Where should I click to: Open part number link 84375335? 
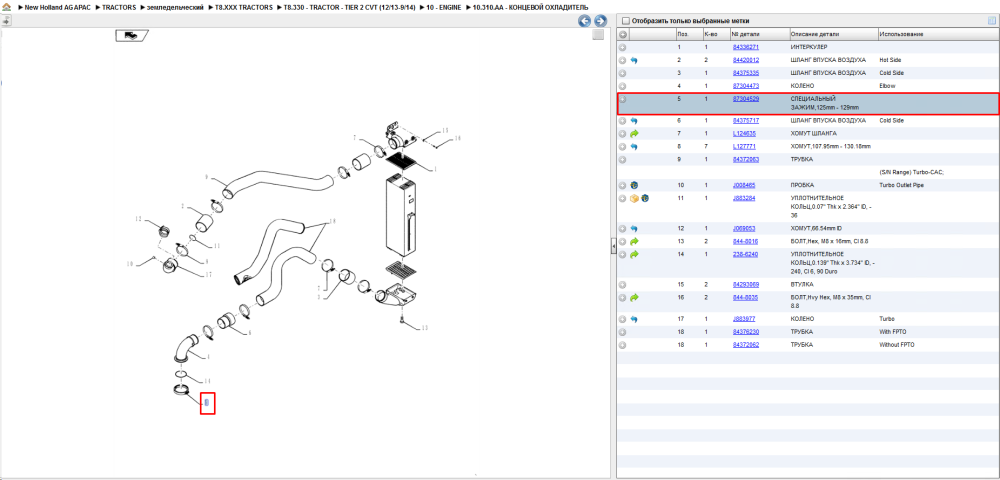click(746, 73)
